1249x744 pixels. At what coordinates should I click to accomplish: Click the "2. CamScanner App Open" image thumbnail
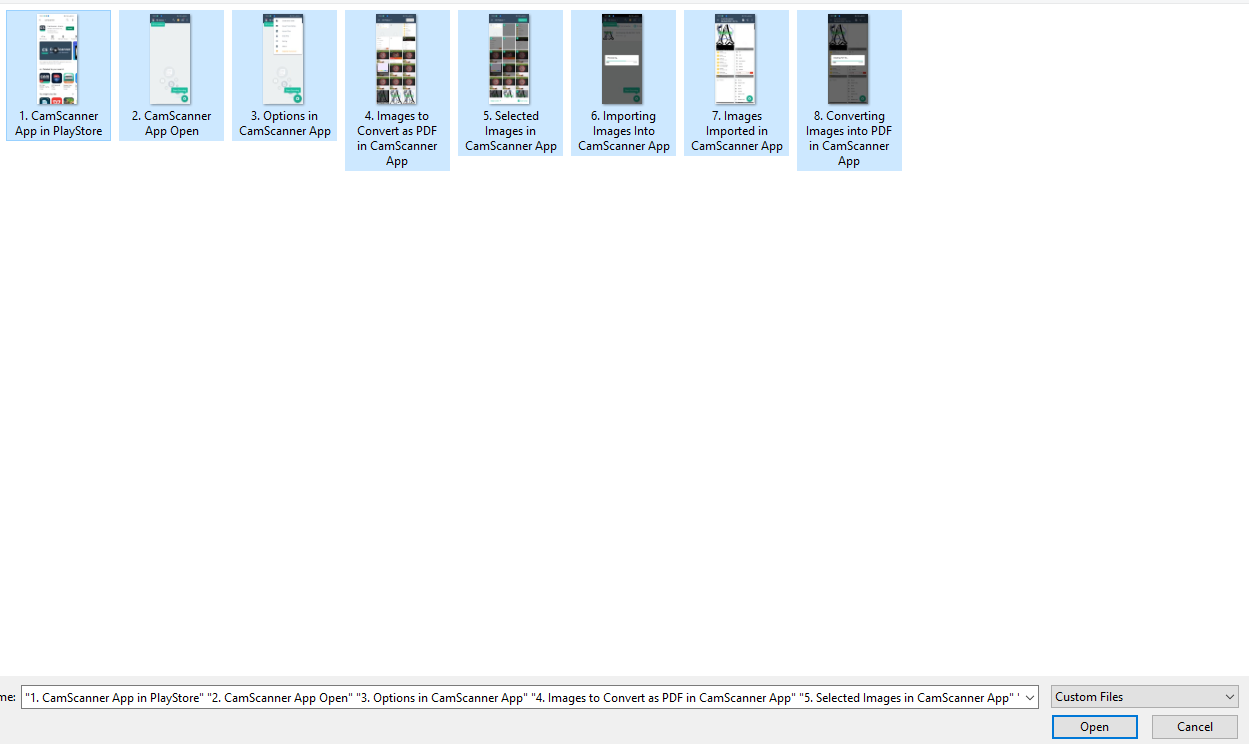[x=171, y=60]
